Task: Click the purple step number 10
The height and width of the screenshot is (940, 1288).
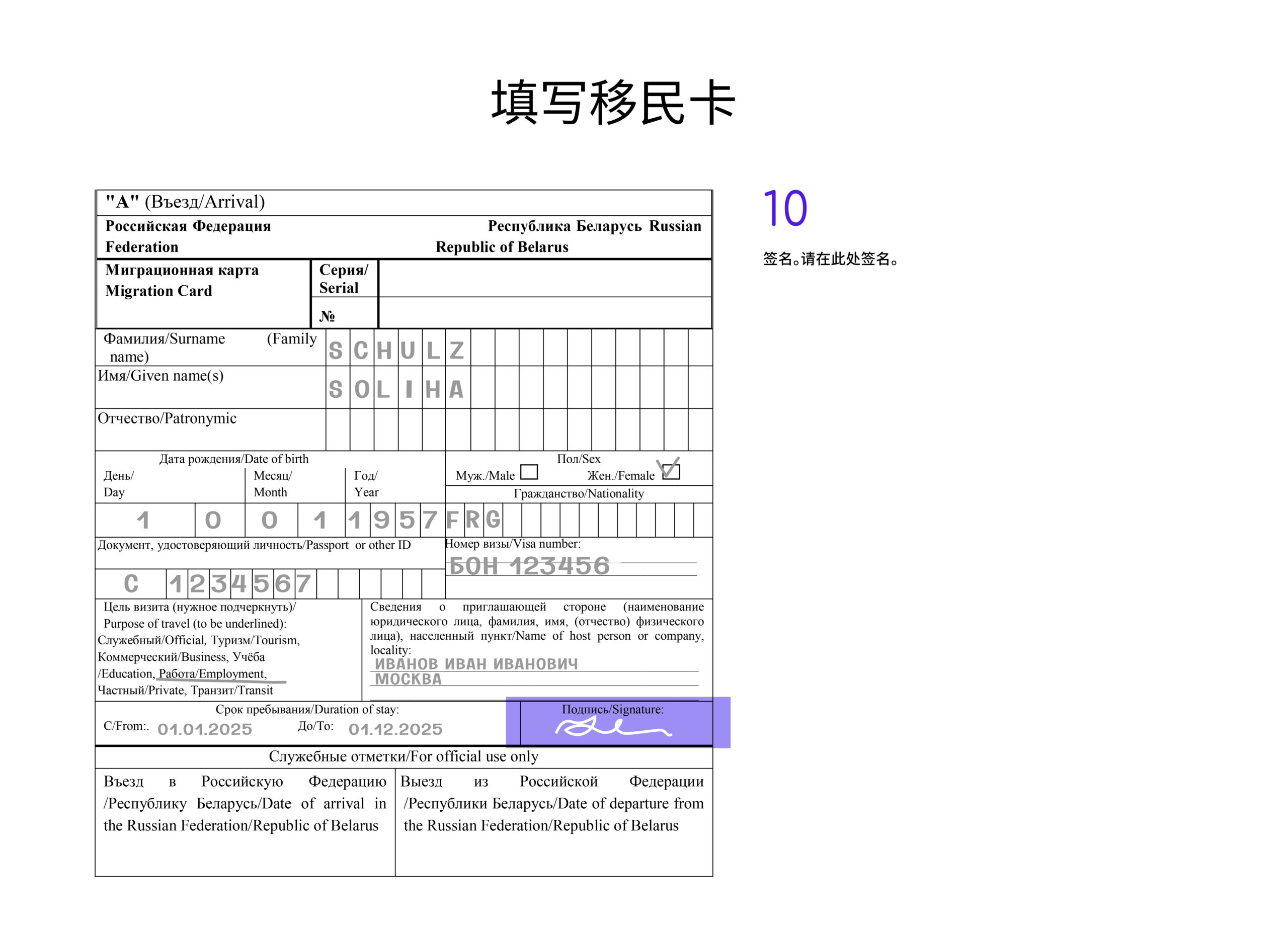Action: coord(785,208)
